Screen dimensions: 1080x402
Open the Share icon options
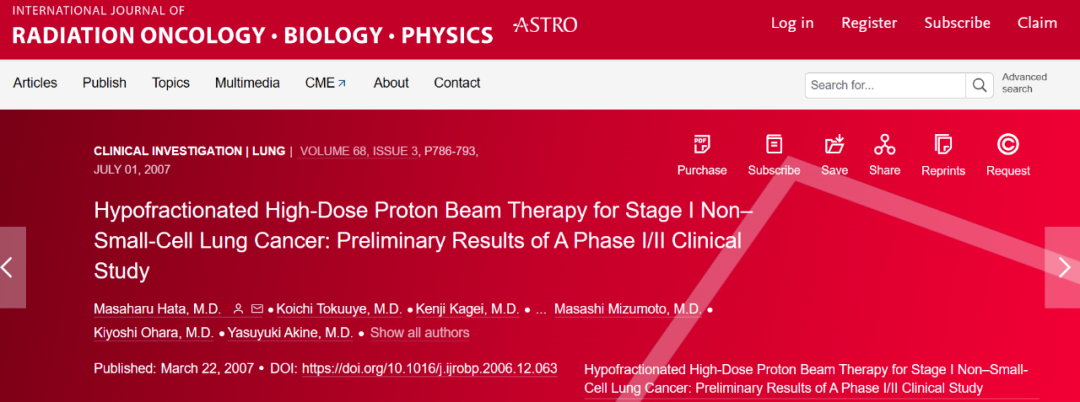pyautogui.click(x=884, y=145)
